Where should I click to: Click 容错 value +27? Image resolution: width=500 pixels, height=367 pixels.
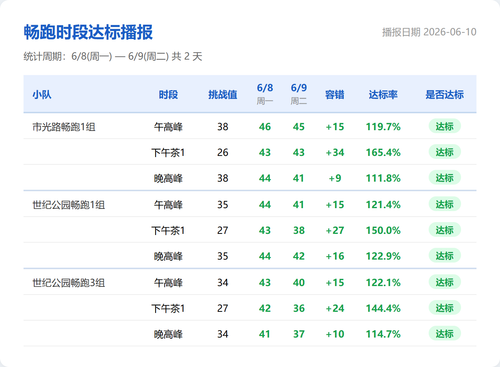[x=335, y=230]
